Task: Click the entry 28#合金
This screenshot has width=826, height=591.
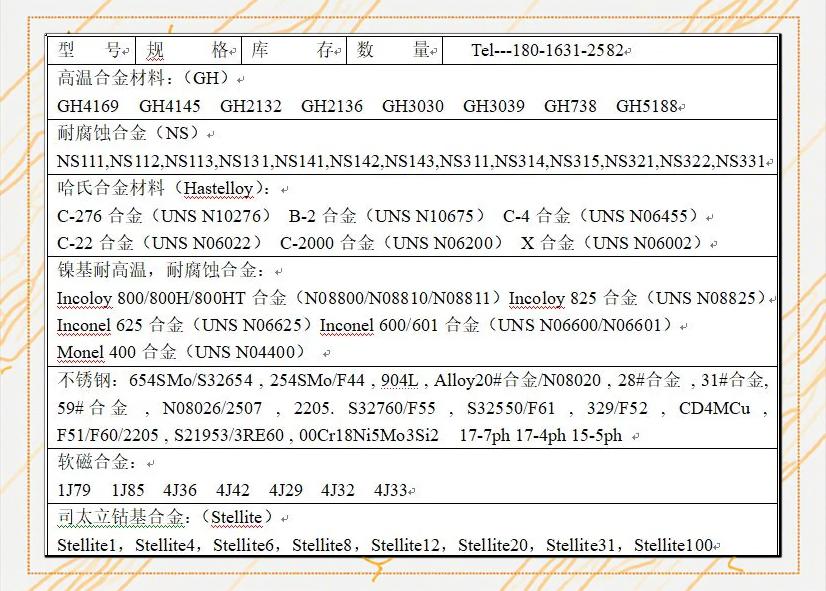Action: click(649, 380)
